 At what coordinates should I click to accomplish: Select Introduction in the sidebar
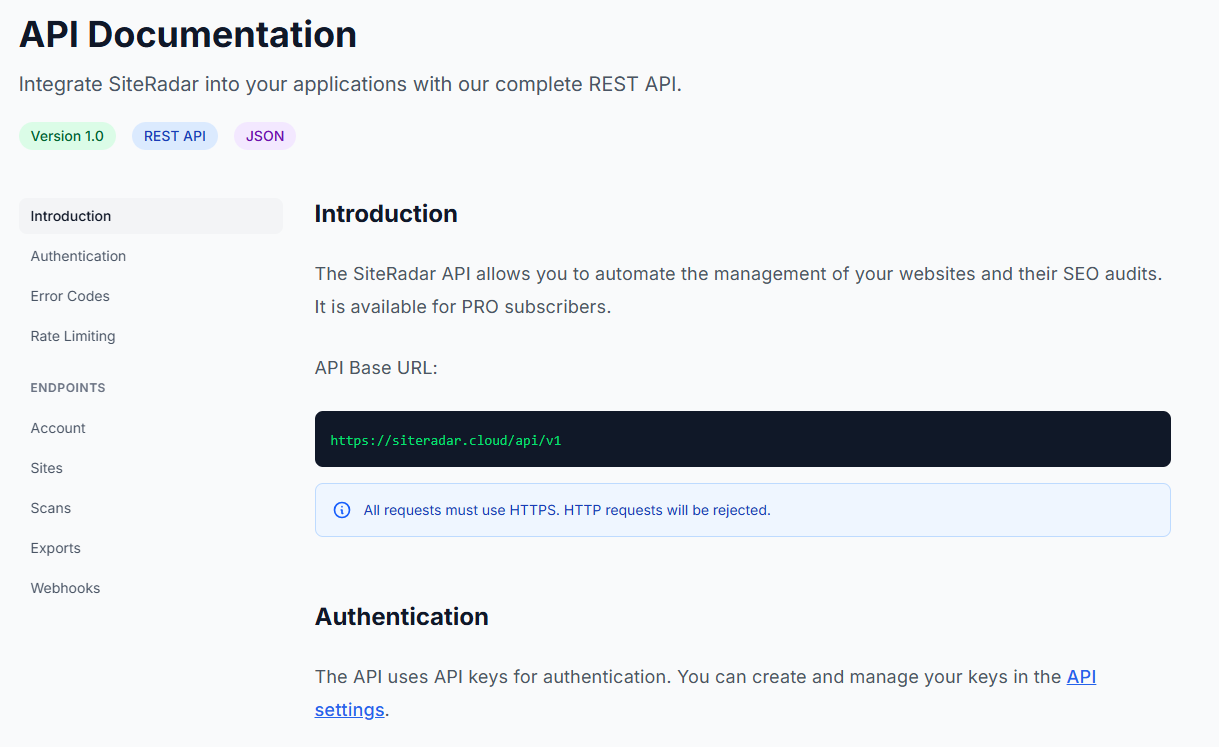(71, 216)
